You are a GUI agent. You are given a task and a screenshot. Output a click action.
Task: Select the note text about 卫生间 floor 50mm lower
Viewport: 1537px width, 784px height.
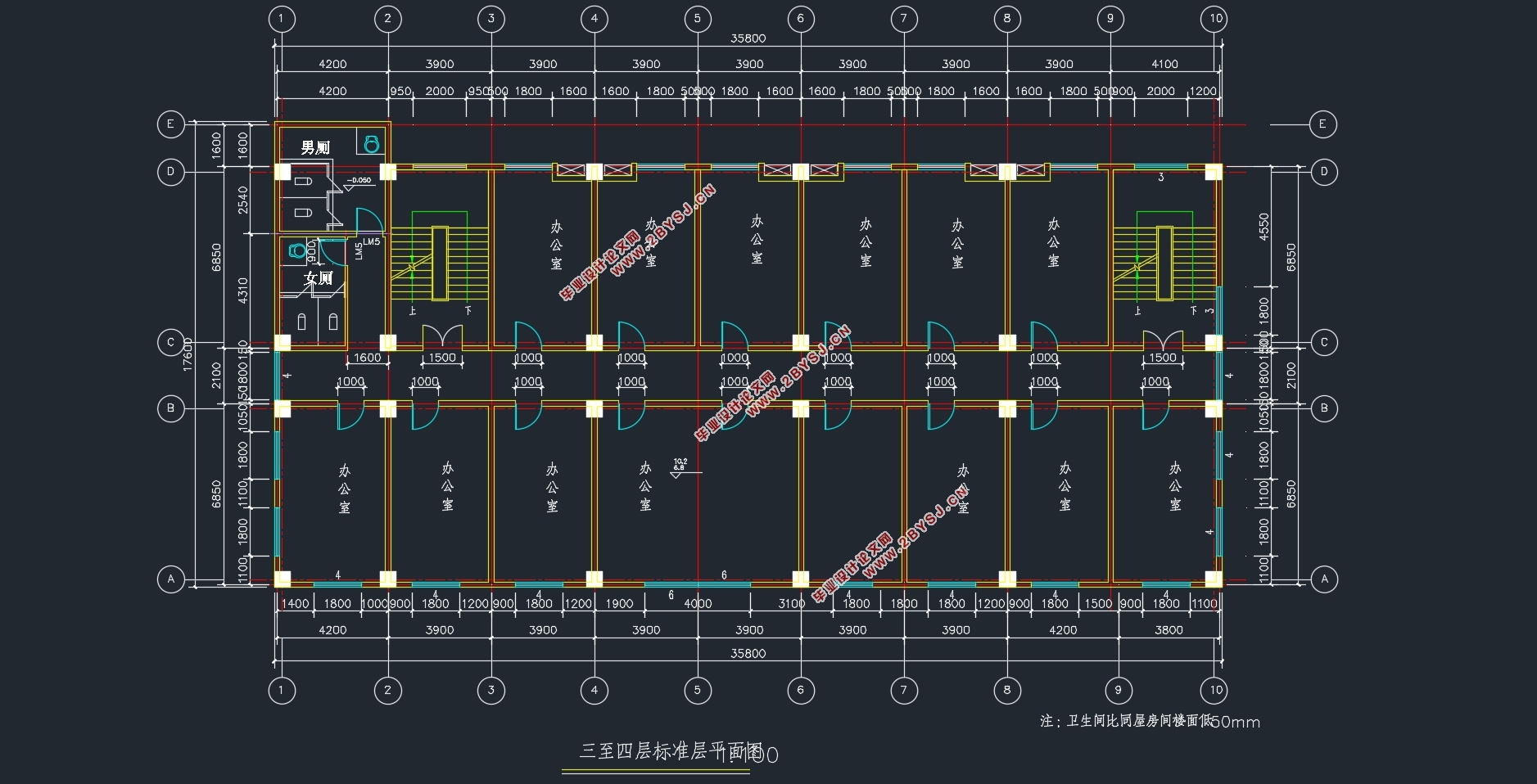click(x=1150, y=721)
